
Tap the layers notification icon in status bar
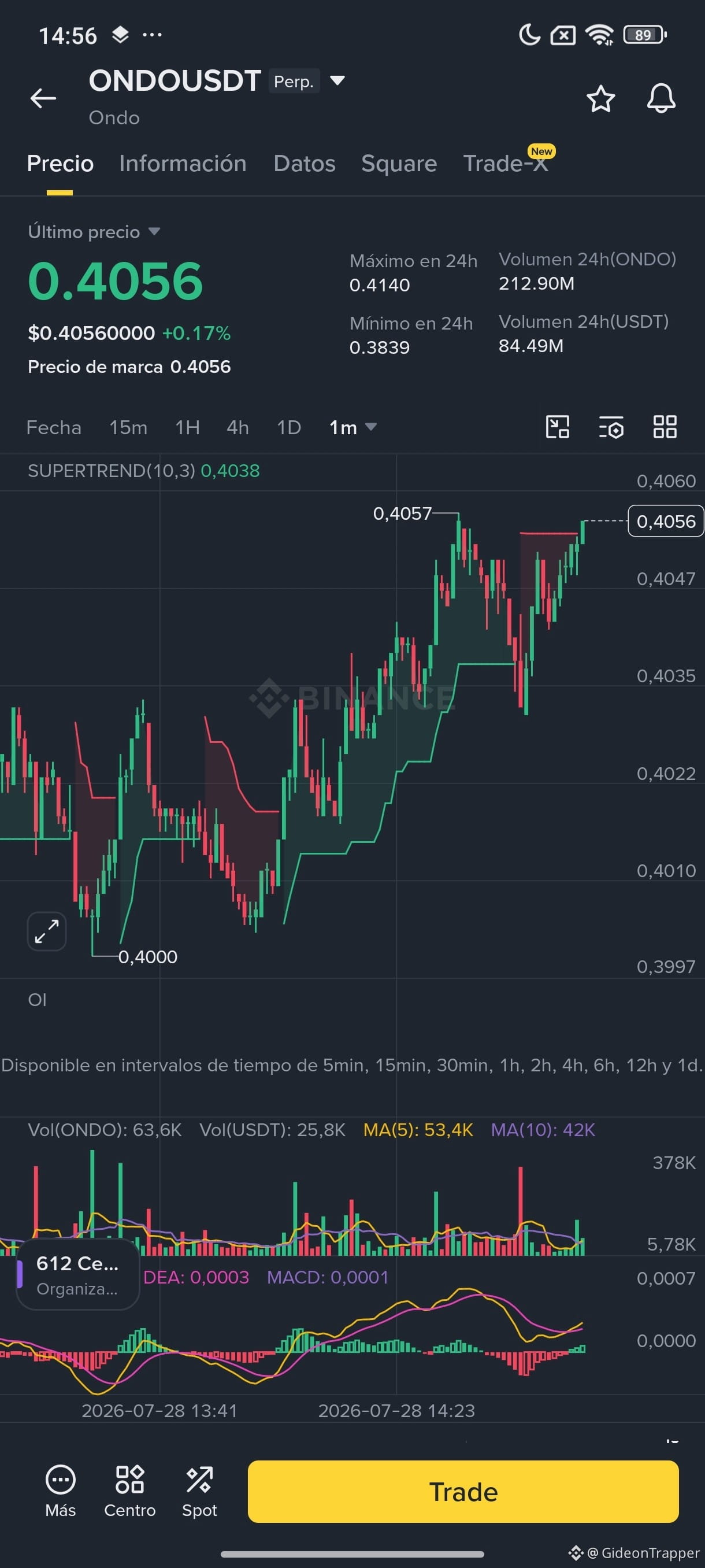click(120, 35)
